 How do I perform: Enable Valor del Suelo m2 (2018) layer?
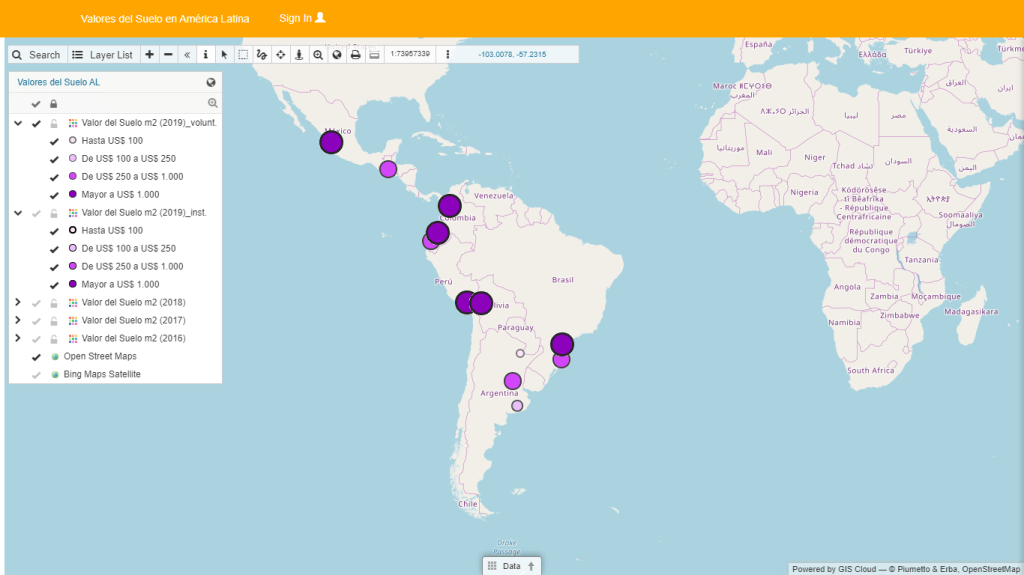click(36, 302)
